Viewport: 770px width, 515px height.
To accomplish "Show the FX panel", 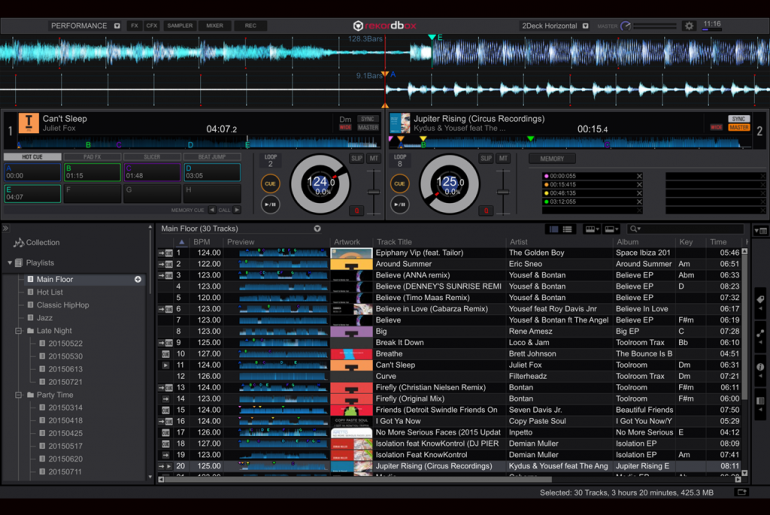I will coord(134,26).
